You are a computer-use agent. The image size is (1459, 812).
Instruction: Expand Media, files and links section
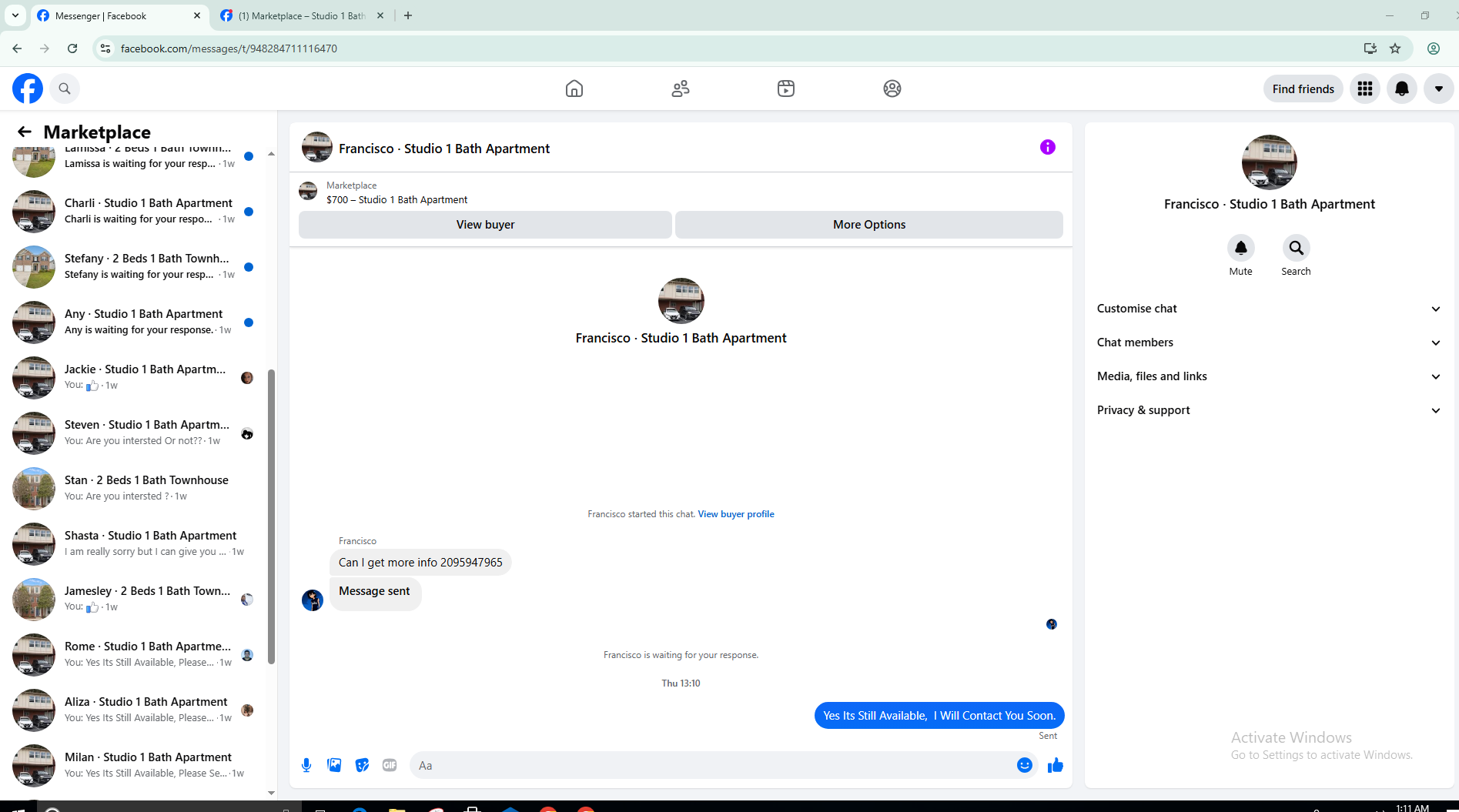click(x=1270, y=376)
